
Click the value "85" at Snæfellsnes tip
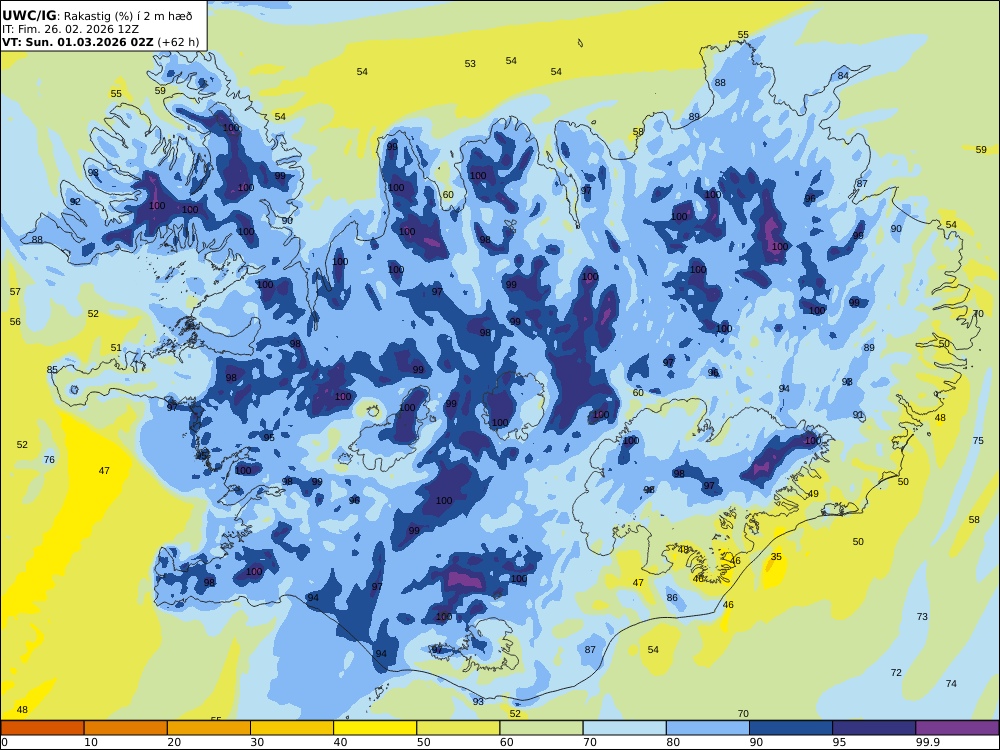(x=52, y=370)
